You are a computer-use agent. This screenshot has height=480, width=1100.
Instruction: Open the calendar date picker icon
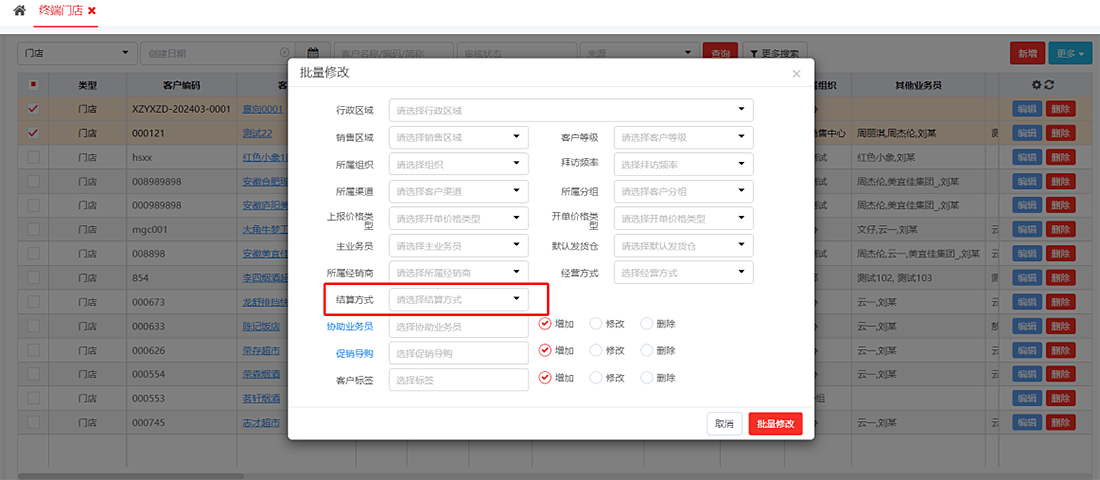pos(313,53)
